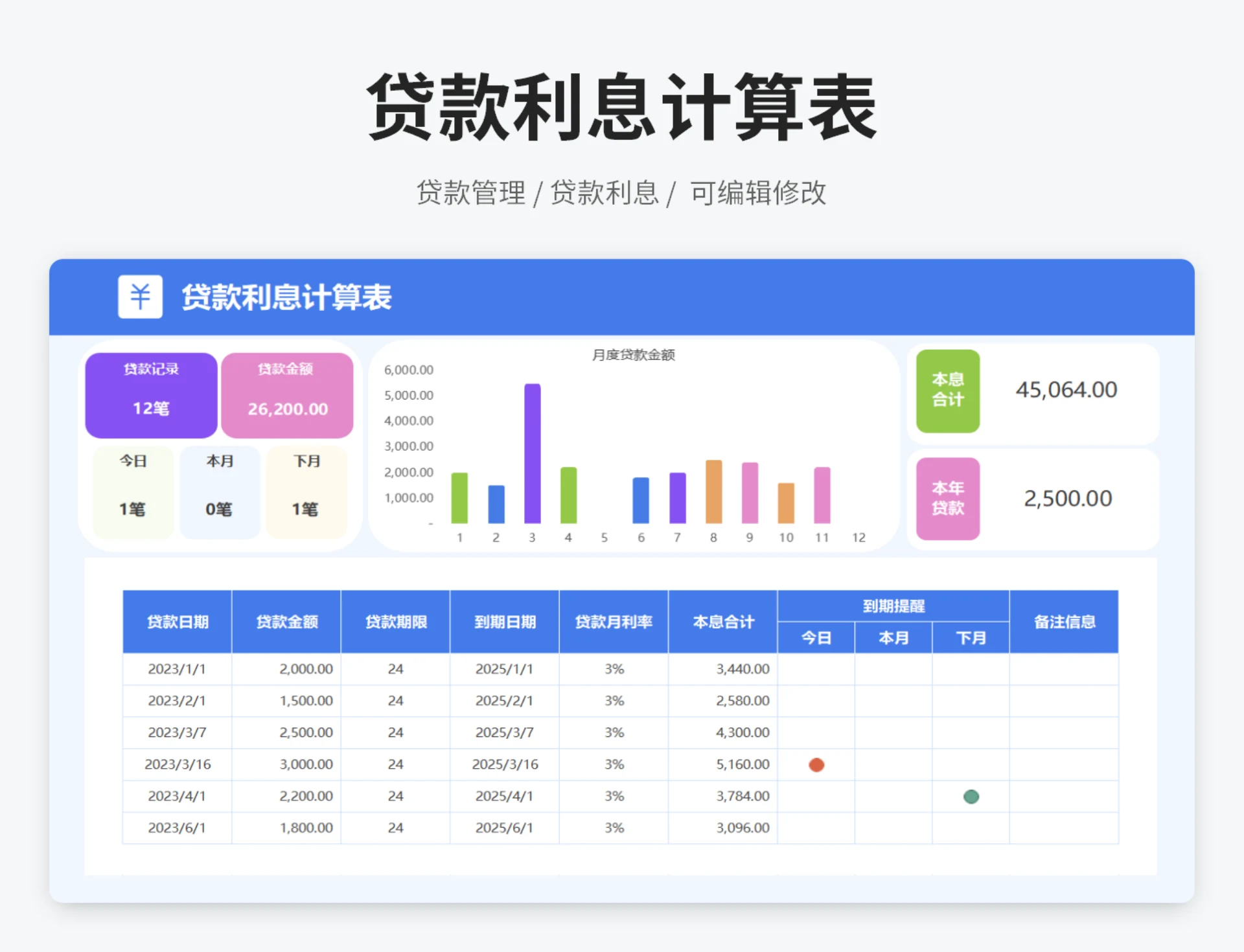The image size is (1244, 952).
Task: Click the 45,064.00 total amount value
Action: click(1065, 390)
